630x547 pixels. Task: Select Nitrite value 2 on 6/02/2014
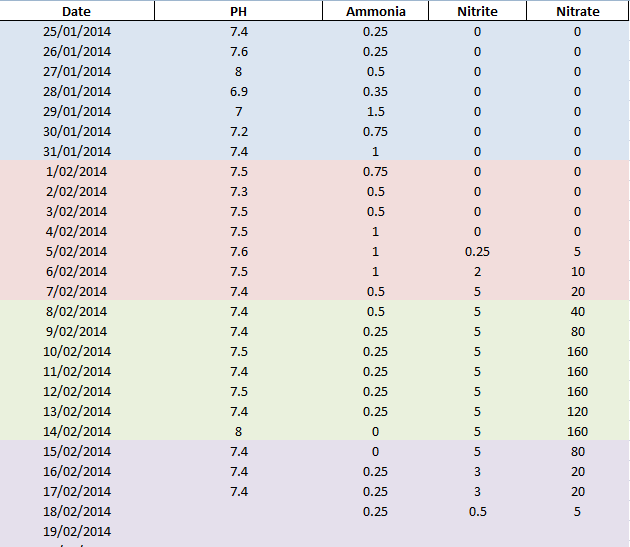tap(477, 271)
